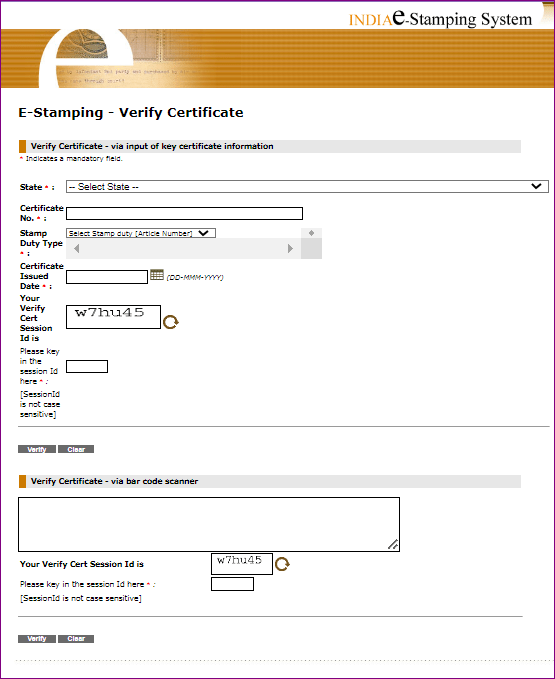The width and height of the screenshot is (555, 679).
Task: Click the captcha image in key certificate section
Action: [113, 317]
